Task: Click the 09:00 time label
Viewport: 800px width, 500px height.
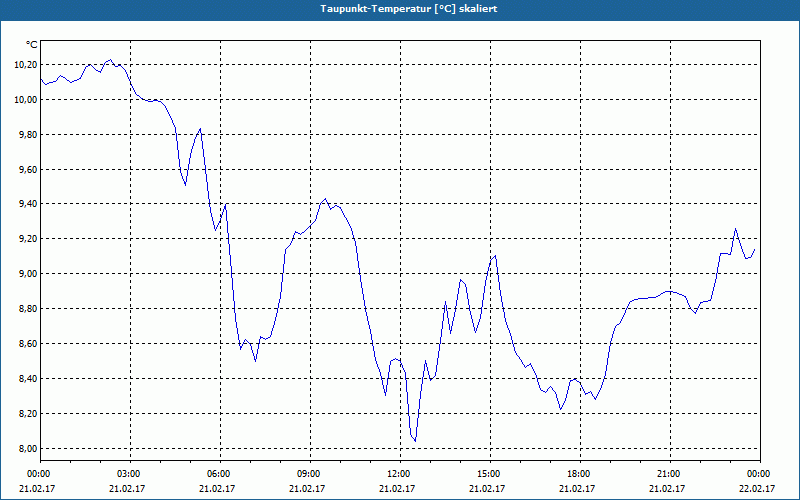Action: pos(310,474)
